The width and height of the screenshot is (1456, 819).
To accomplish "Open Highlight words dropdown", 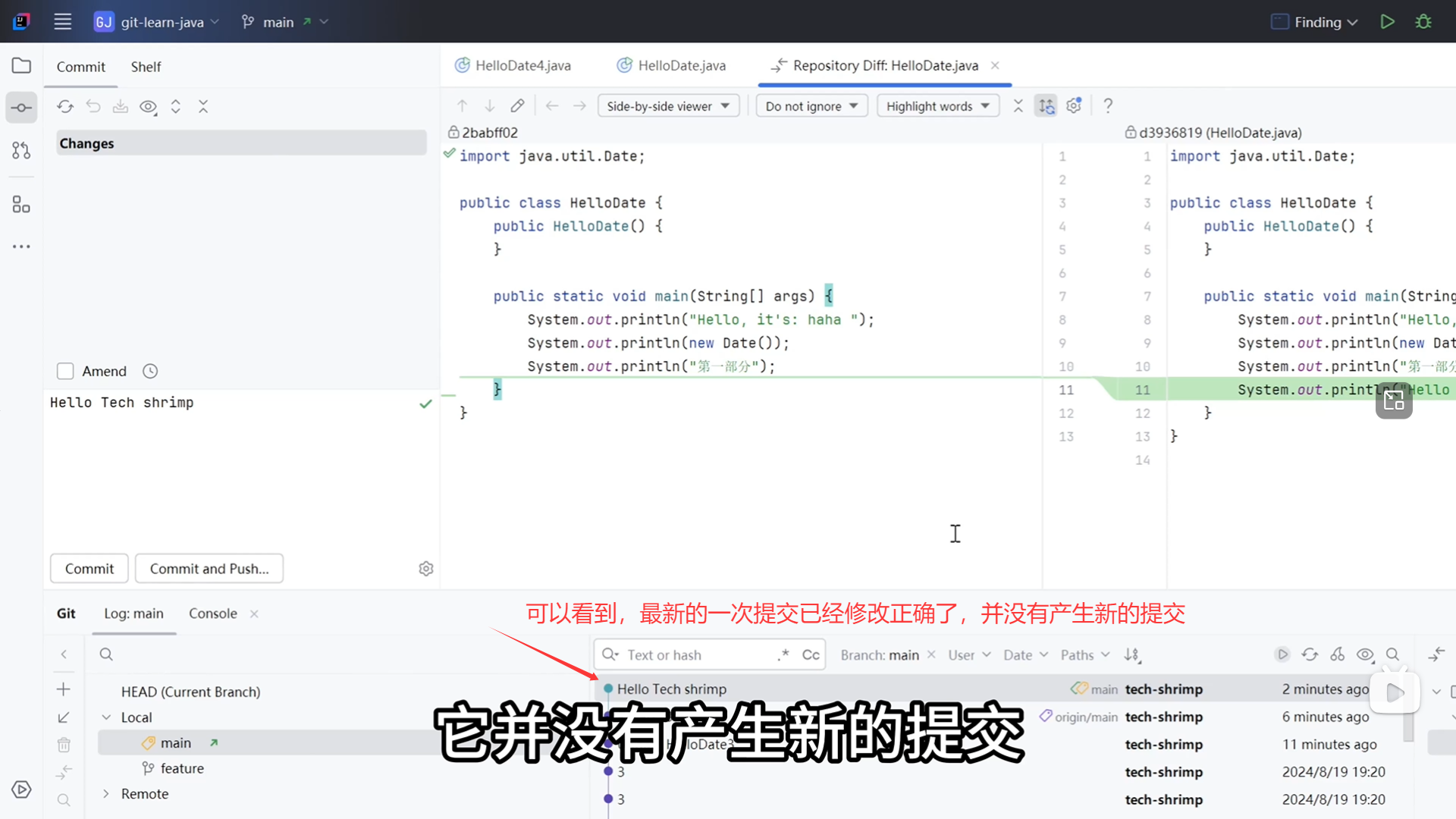I will [x=937, y=106].
